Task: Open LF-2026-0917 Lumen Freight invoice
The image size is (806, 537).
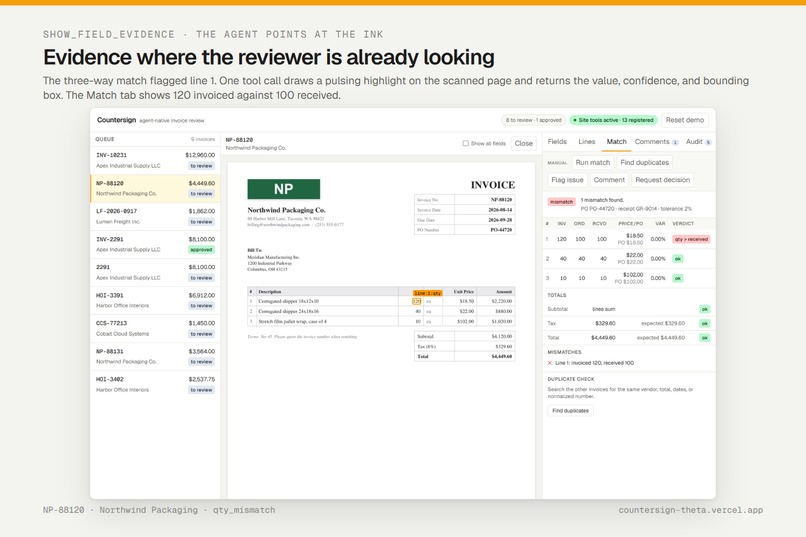Action: point(155,216)
